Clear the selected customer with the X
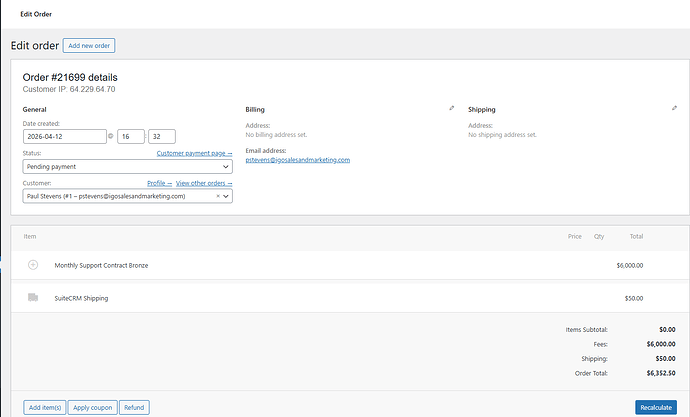 coord(218,196)
